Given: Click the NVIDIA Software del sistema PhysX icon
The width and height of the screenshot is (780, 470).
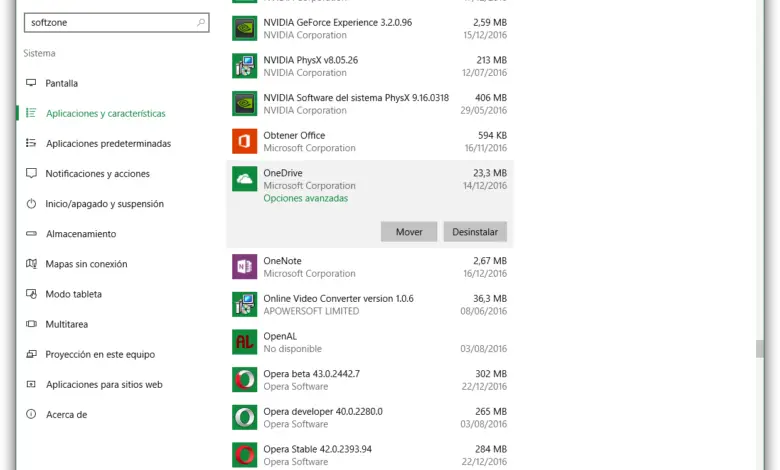Looking at the screenshot, I should (x=244, y=103).
